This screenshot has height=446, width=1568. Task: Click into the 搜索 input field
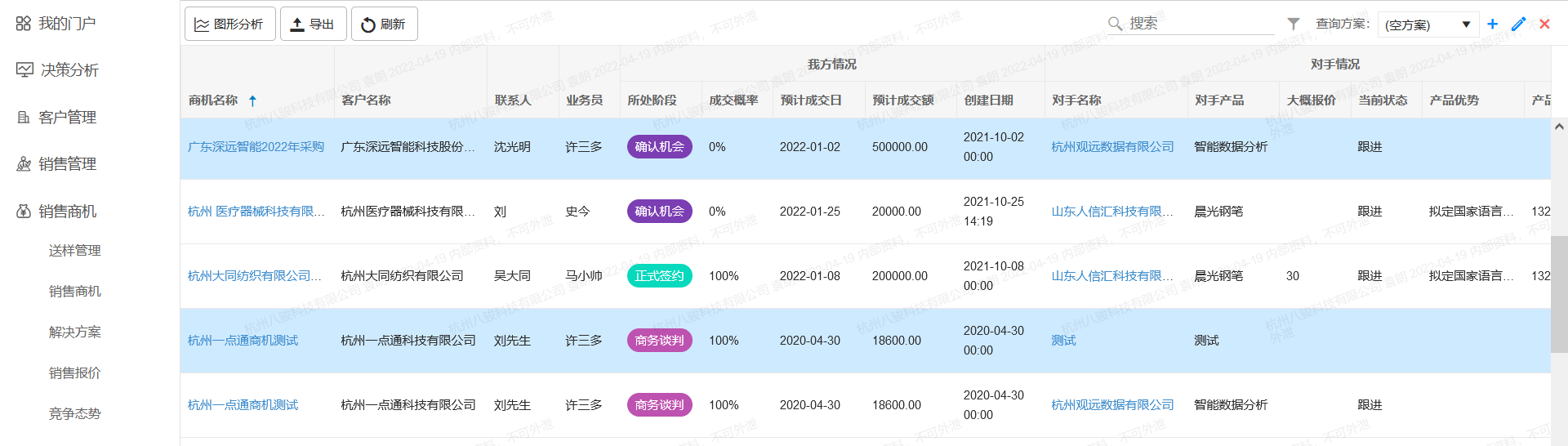pyautogui.click(x=1199, y=24)
